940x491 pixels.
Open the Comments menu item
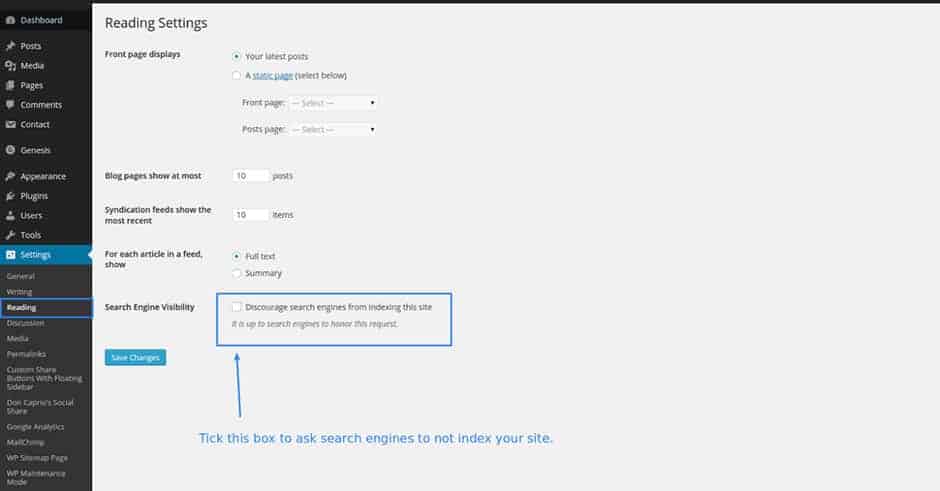pyautogui.click(x=46, y=105)
